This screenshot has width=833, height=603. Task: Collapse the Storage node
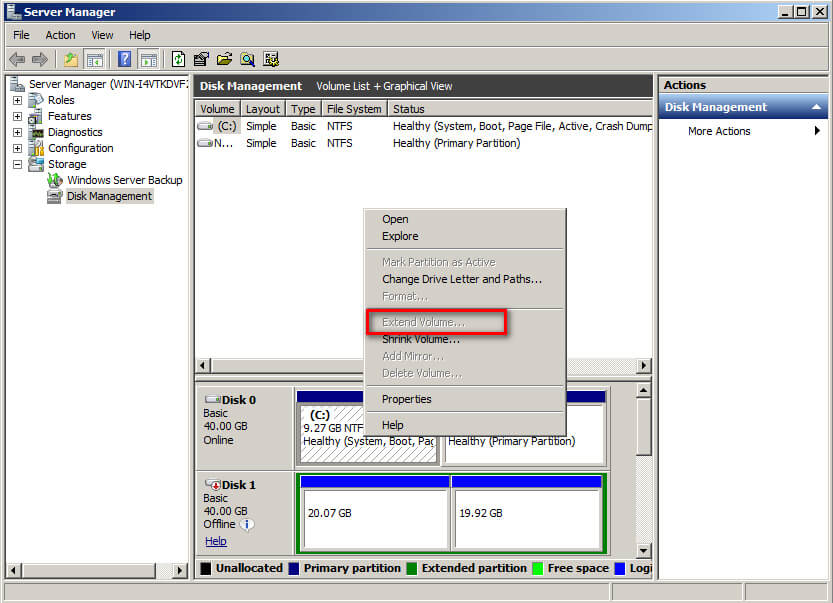[x=18, y=164]
